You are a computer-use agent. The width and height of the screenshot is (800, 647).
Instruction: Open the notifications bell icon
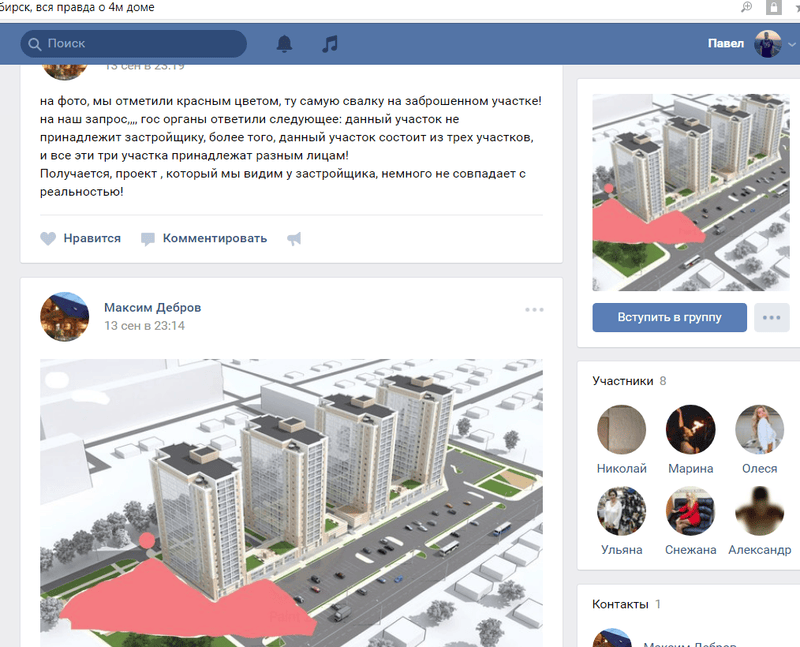point(284,44)
